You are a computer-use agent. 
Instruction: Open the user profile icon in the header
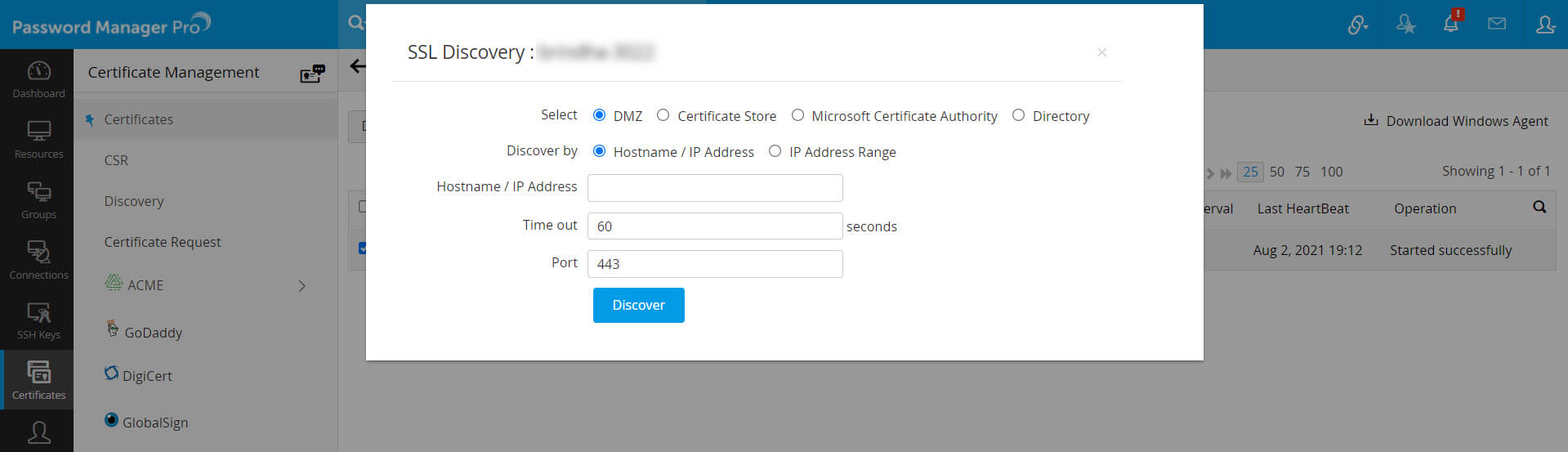coord(1545,25)
